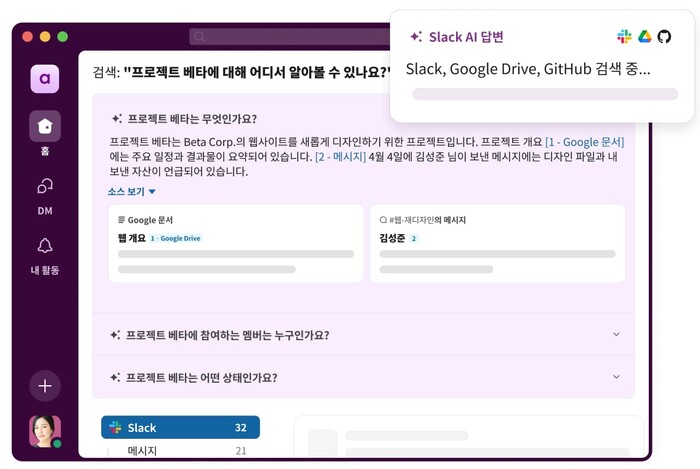Click 'Slack, Google Drive, GitHub 검색 중...' text
Viewport: 700px width, 469px height.
point(528,69)
